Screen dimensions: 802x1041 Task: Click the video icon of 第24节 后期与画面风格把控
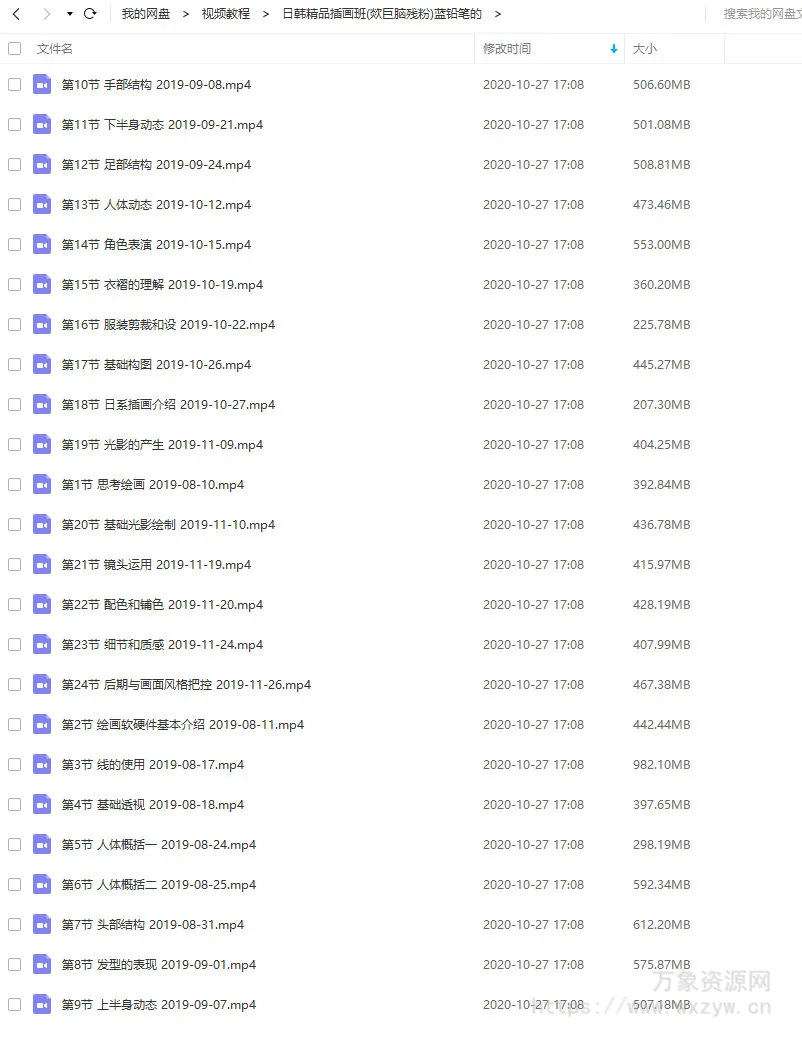42,684
